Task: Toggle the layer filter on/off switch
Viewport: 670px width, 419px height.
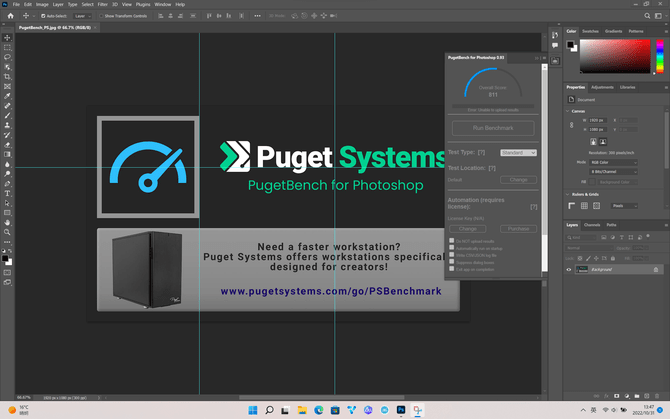Action: (648, 236)
